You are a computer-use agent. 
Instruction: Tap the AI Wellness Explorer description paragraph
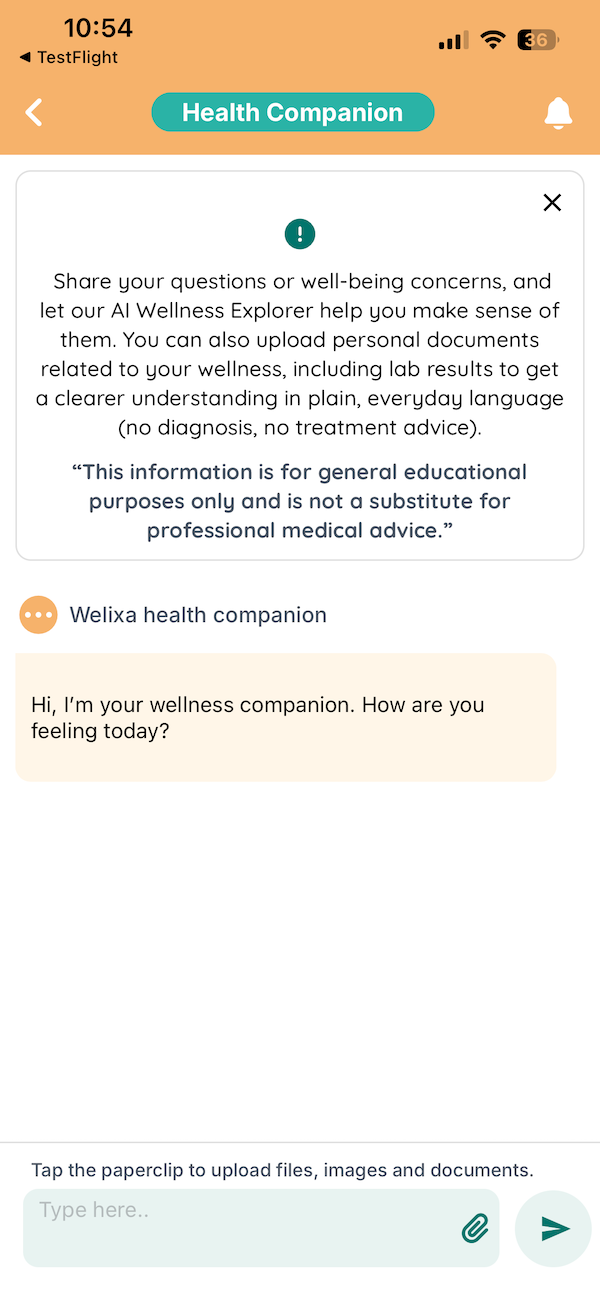click(x=300, y=354)
